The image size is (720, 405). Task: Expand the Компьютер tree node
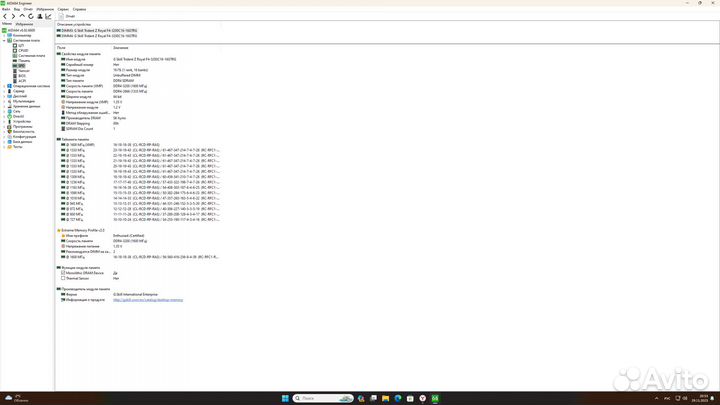[4, 35]
